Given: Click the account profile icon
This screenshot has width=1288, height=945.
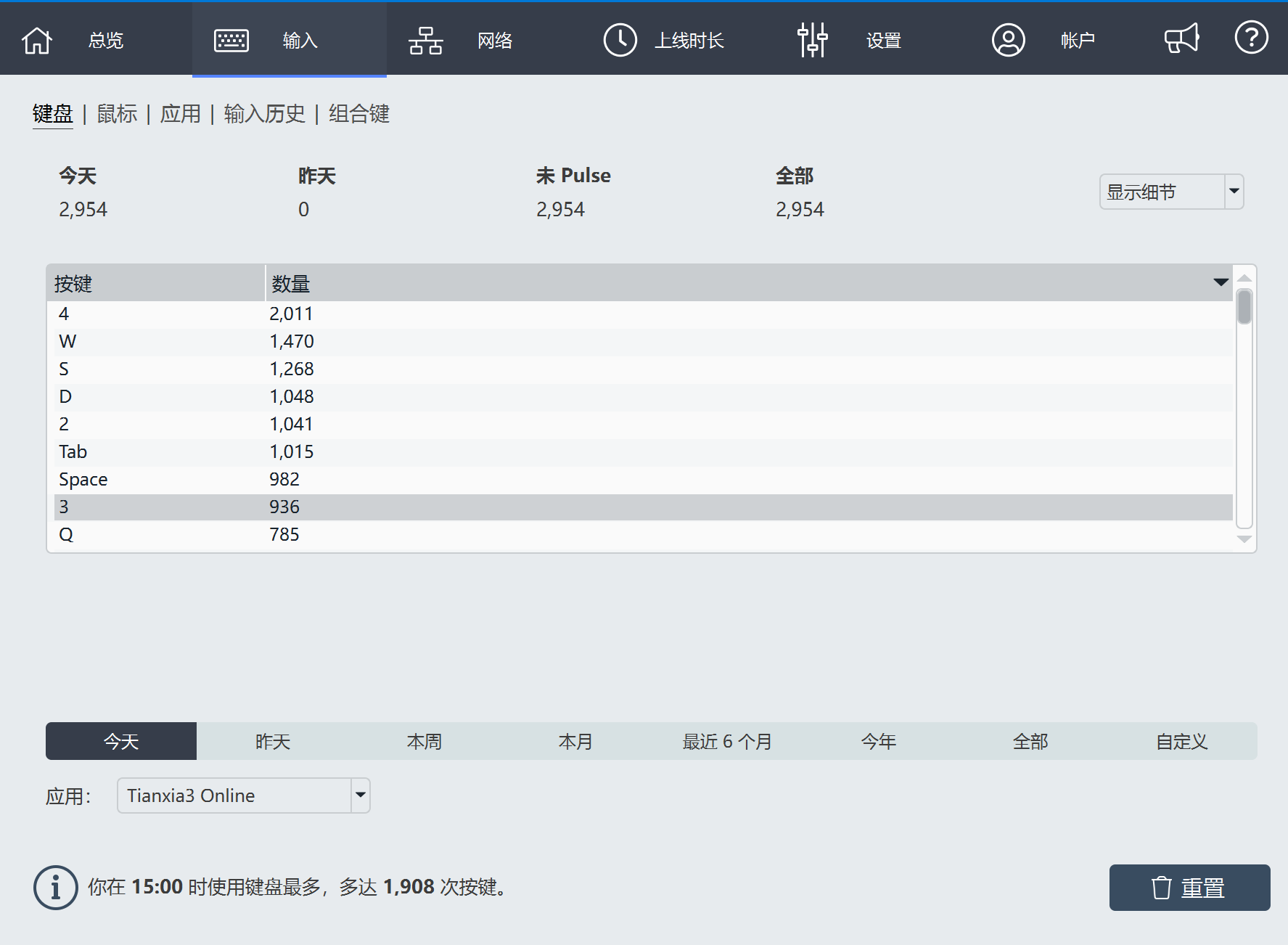Looking at the screenshot, I should [x=1008, y=40].
